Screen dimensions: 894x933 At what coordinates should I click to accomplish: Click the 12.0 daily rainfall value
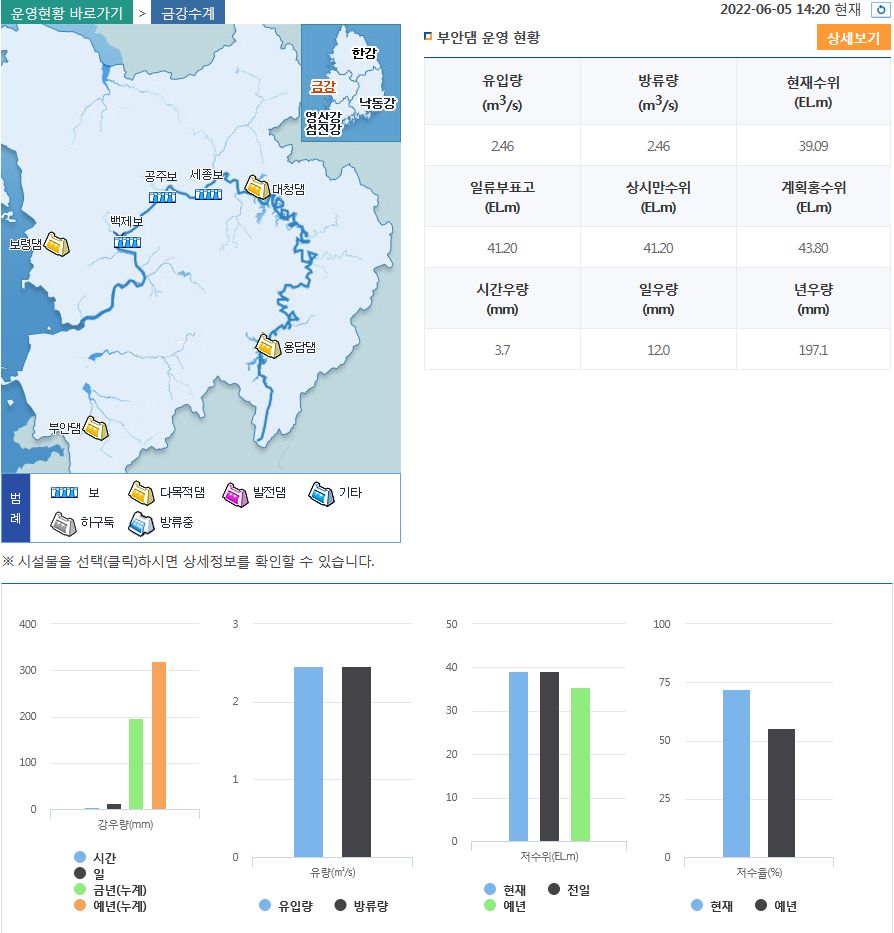tap(658, 350)
